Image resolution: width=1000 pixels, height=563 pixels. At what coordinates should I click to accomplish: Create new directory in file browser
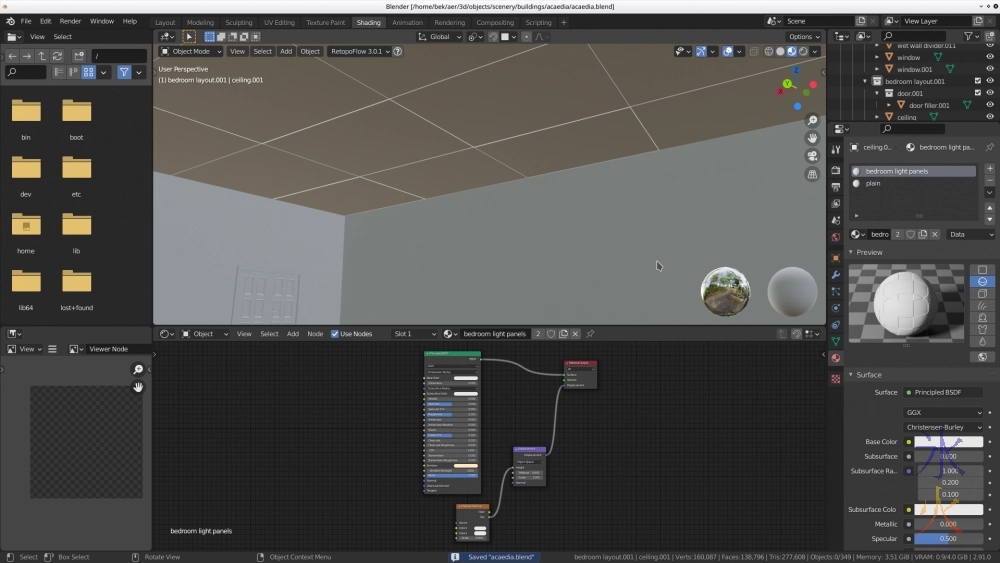pos(79,56)
